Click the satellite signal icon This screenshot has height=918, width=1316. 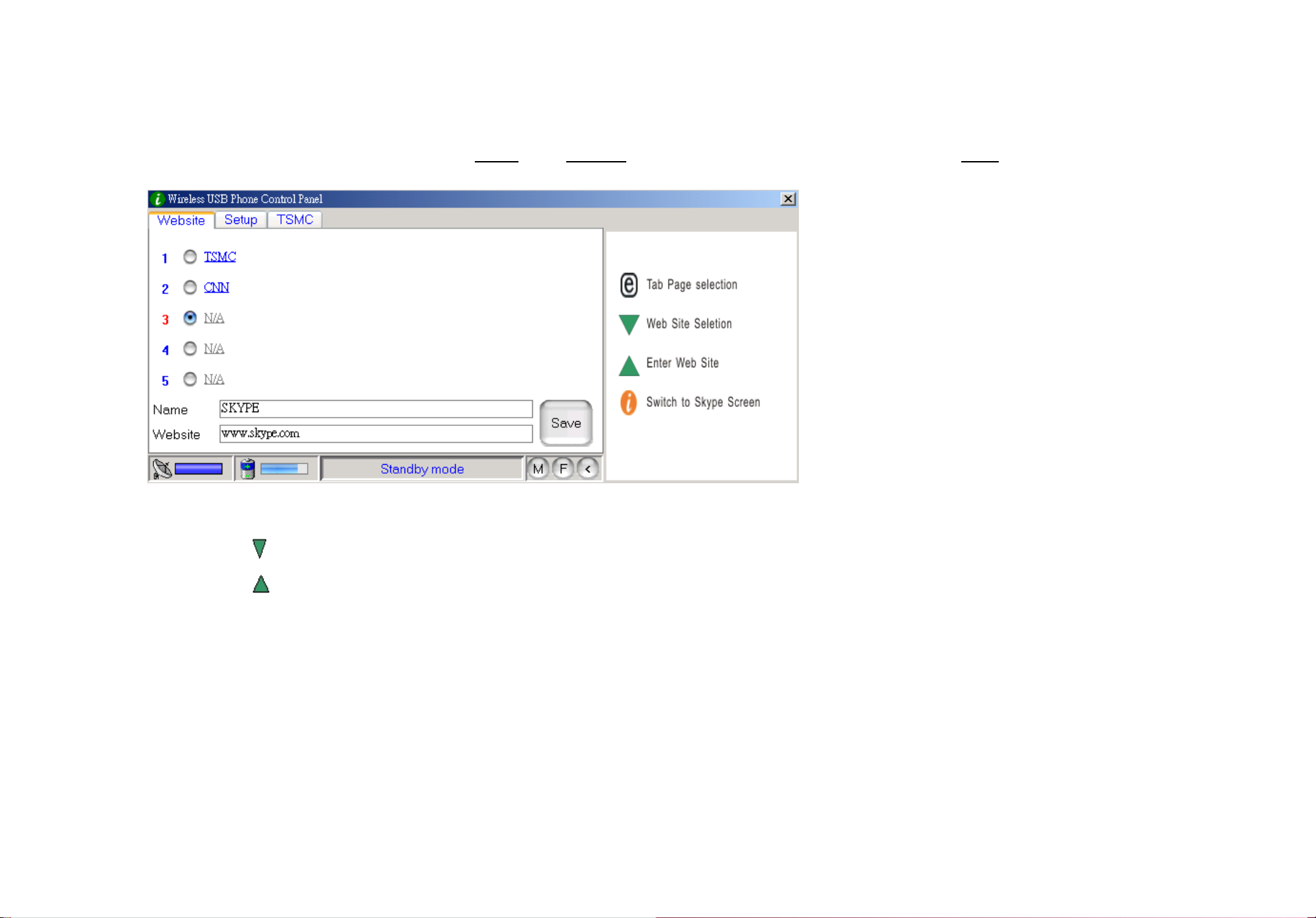[162, 469]
